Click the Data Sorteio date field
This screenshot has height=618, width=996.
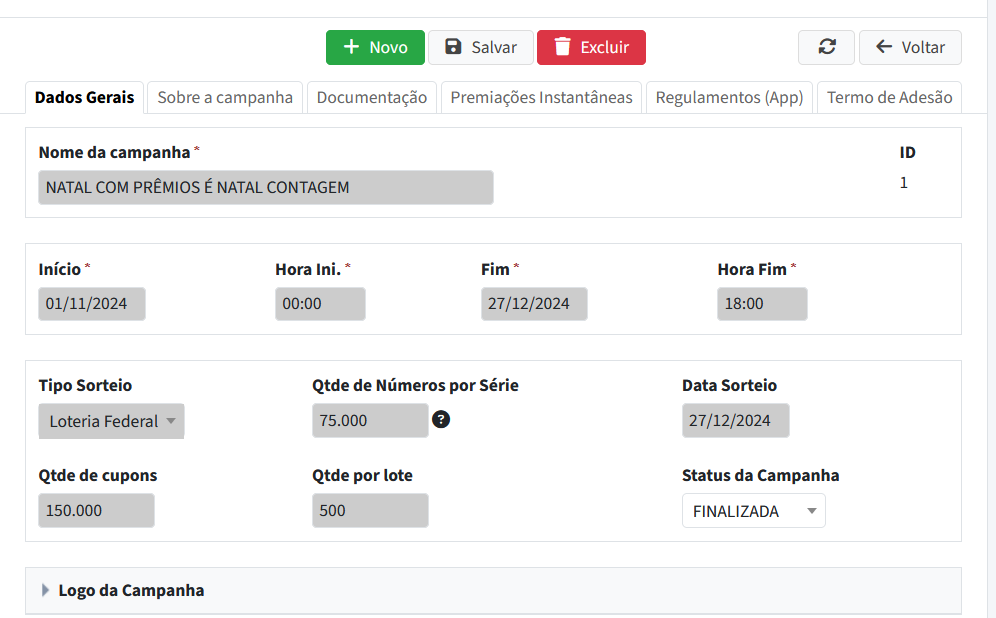(x=735, y=421)
